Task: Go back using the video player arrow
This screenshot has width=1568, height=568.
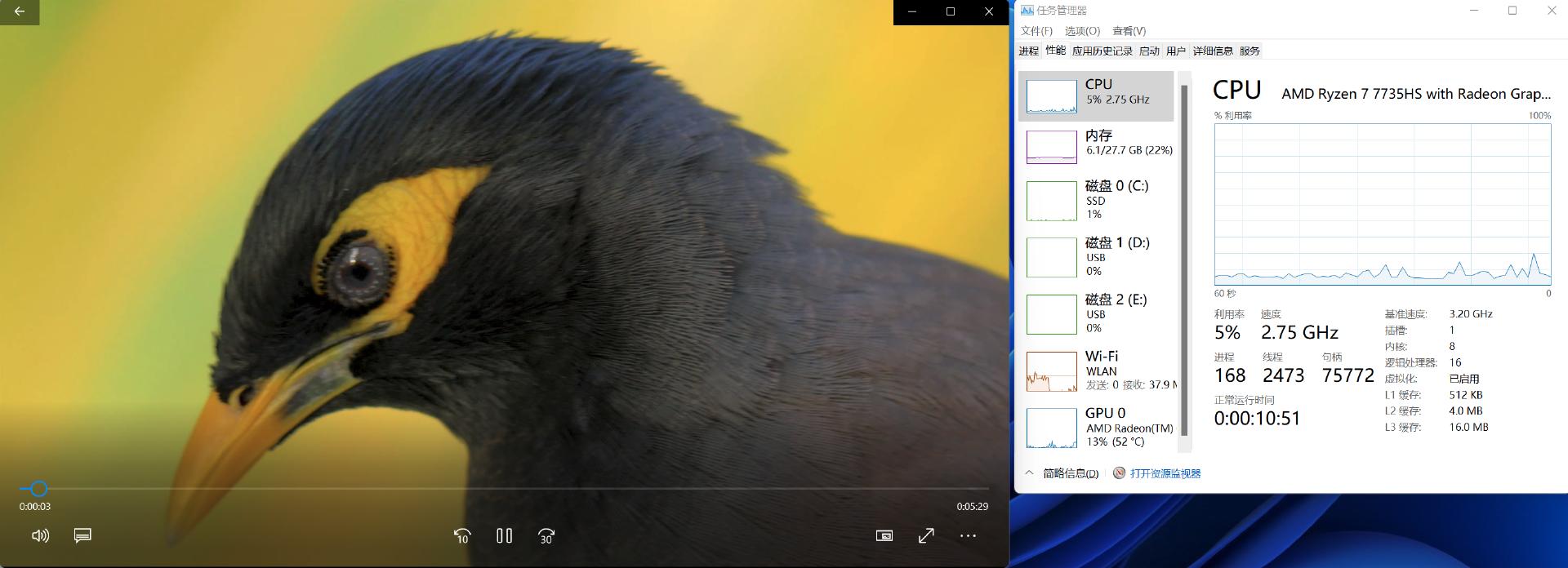Action: pyautogui.click(x=20, y=12)
